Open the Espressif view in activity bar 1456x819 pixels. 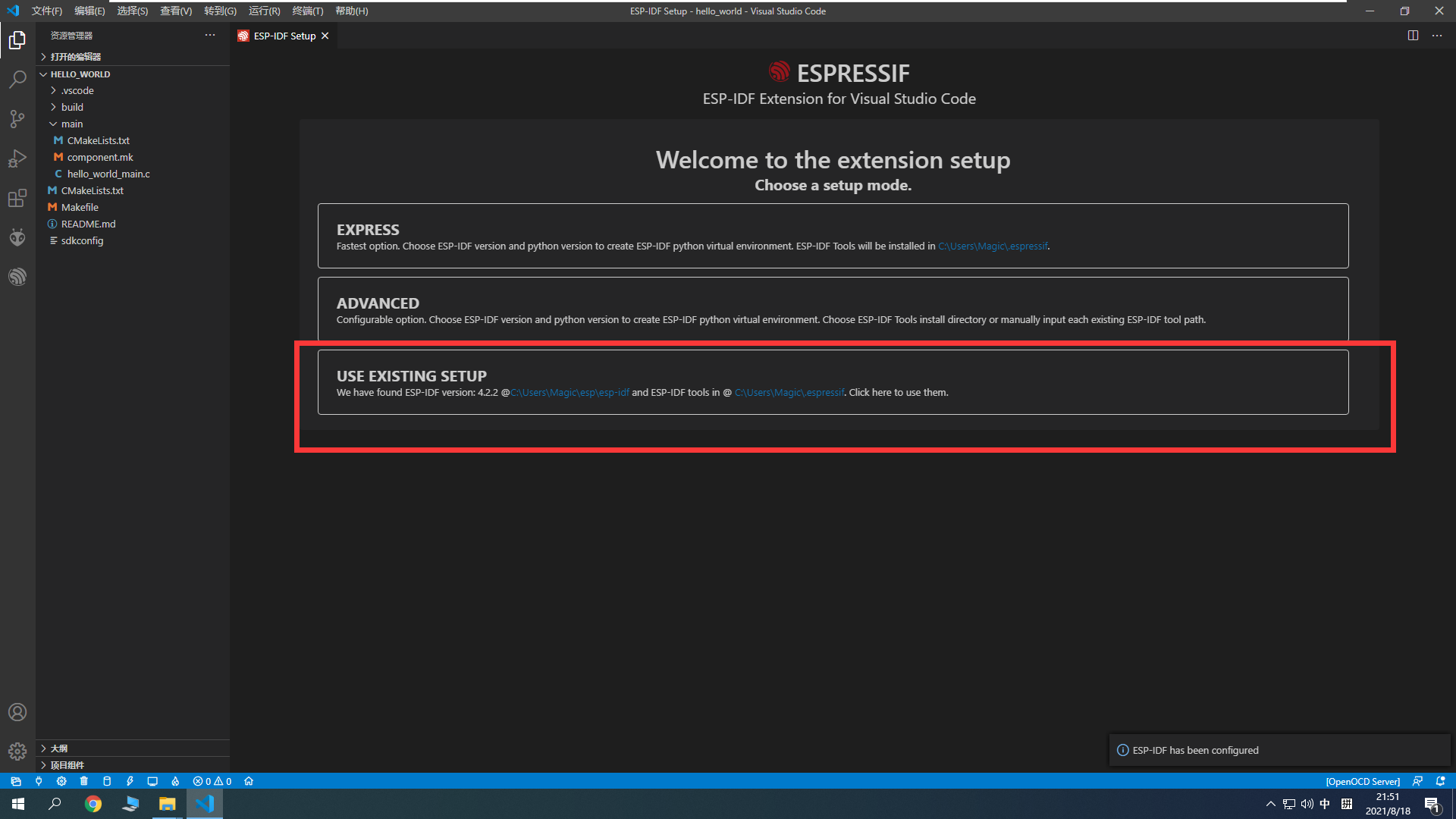pyautogui.click(x=17, y=277)
